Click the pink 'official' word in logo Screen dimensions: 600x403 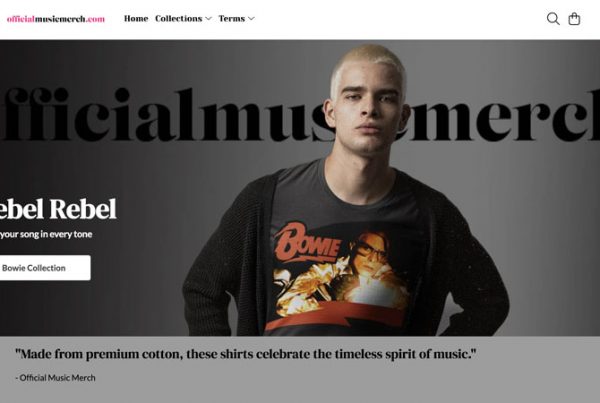tap(21, 19)
